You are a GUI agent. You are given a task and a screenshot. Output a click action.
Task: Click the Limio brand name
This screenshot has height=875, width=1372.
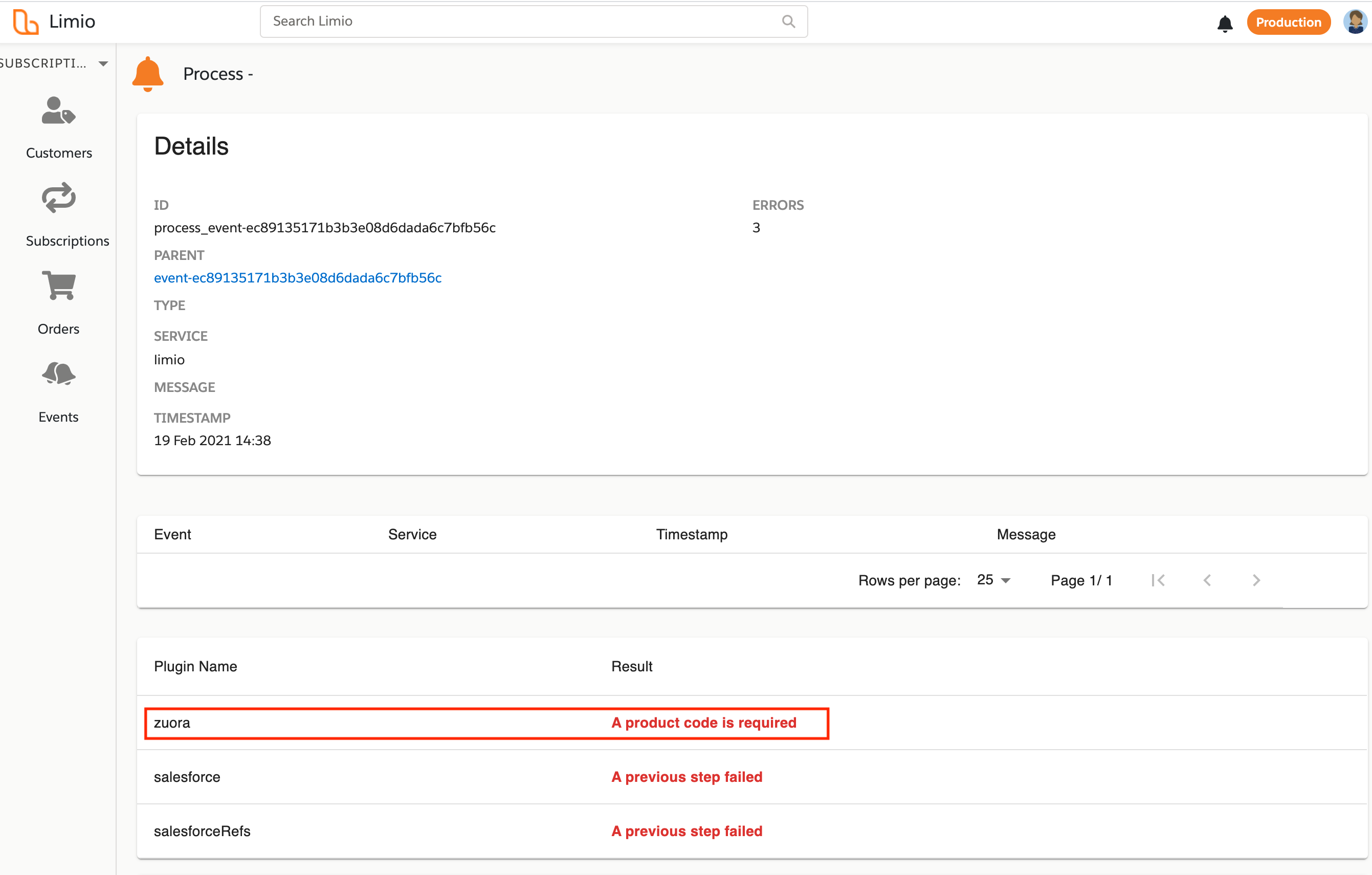click(72, 21)
